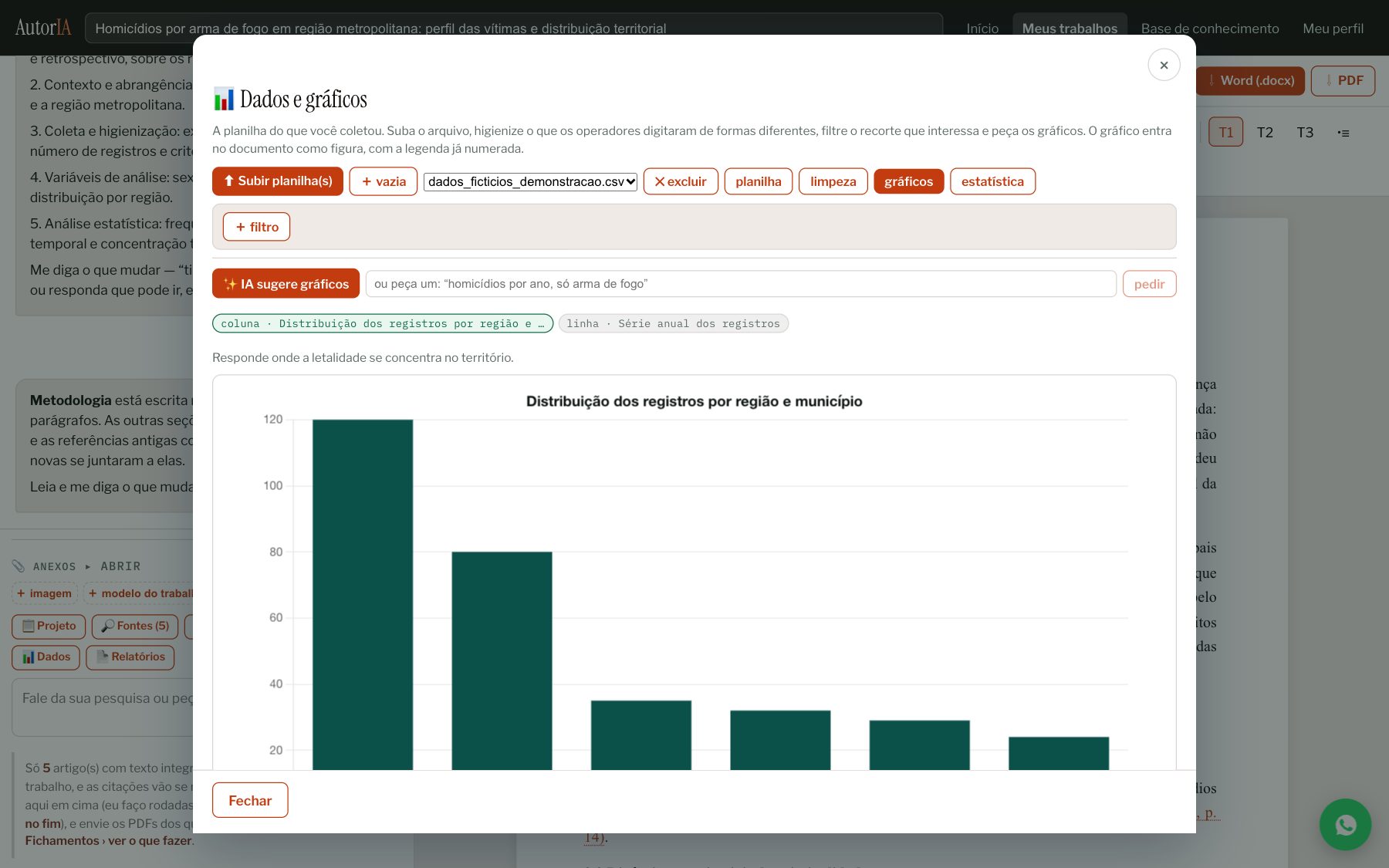Screen dimensions: 1389x868
Task: Click the Fechar button
Action: (x=250, y=800)
